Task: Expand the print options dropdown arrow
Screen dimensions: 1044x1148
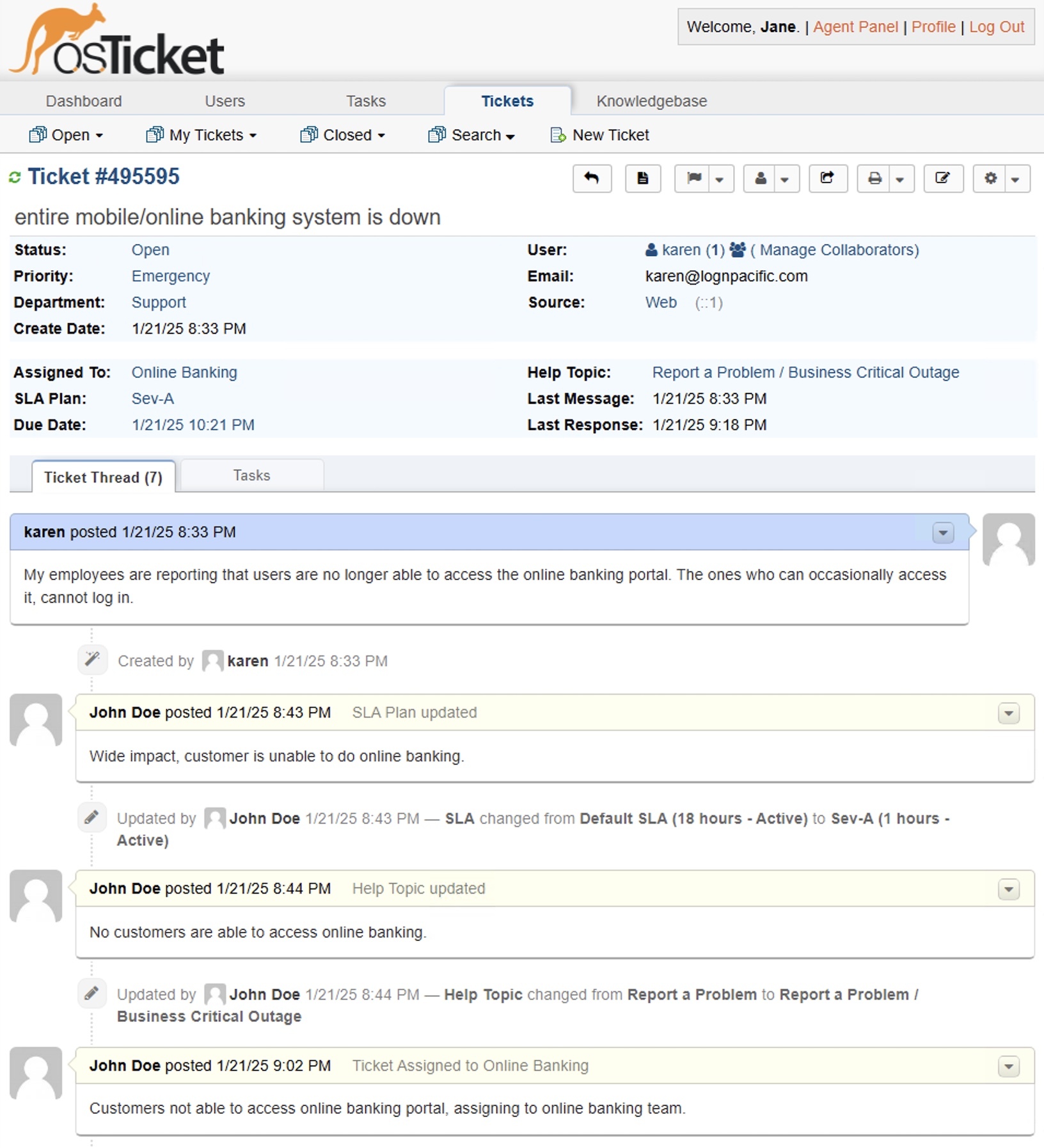Action: [x=900, y=179]
